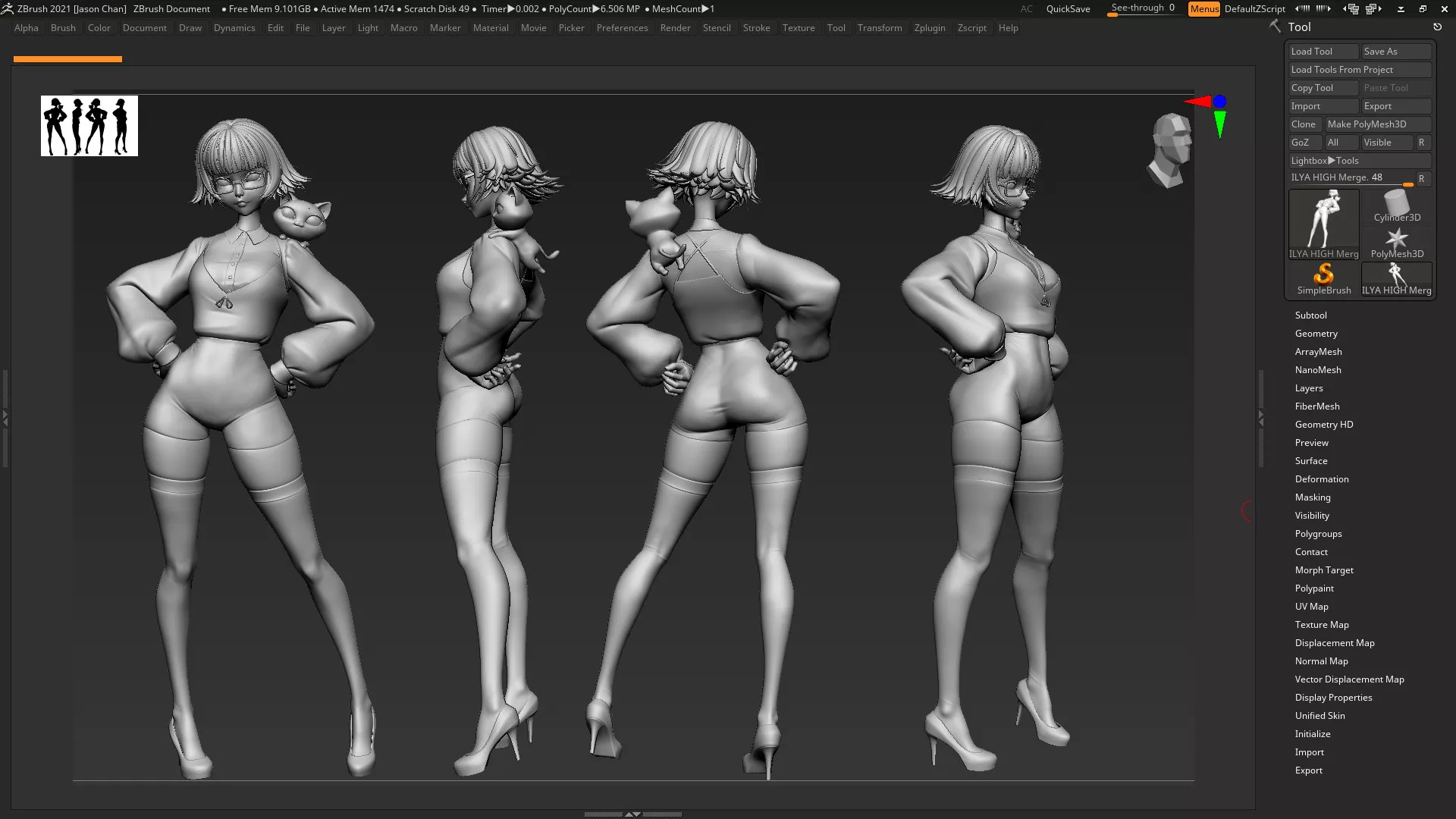Image resolution: width=1456 pixels, height=819 pixels.
Task: Expand the Subtool section
Action: (x=1310, y=315)
